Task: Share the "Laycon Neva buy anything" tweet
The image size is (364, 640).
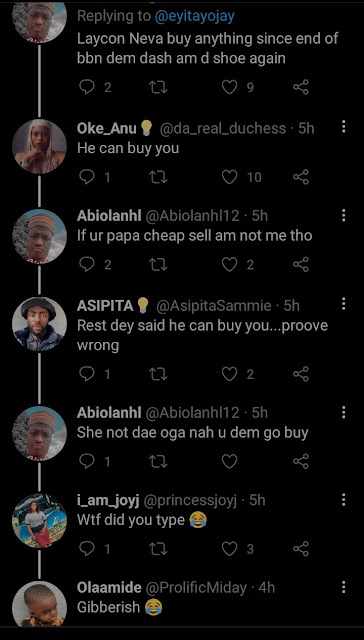Action: click(301, 87)
